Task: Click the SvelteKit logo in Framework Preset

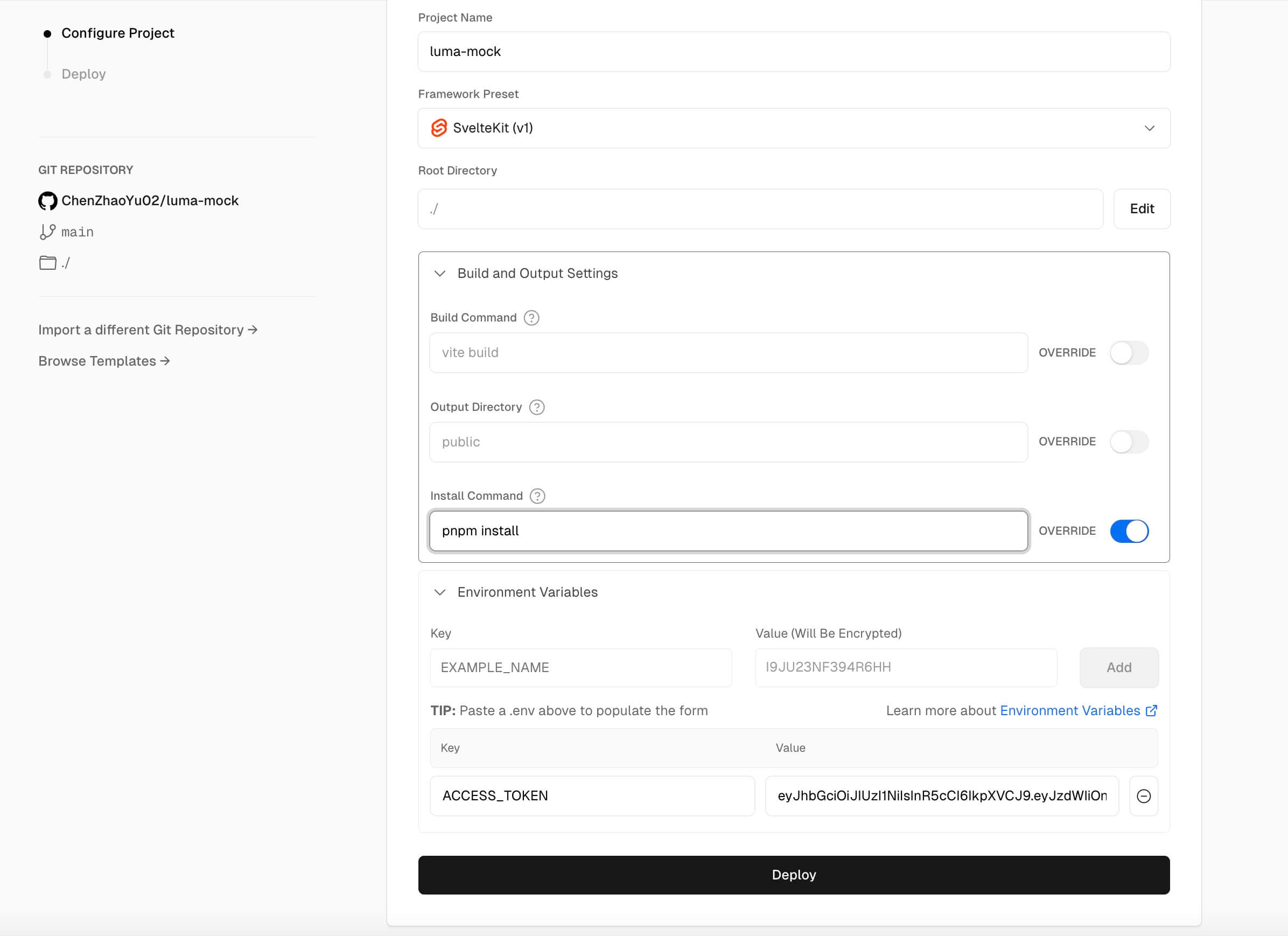Action: click(x=439, y=128)
